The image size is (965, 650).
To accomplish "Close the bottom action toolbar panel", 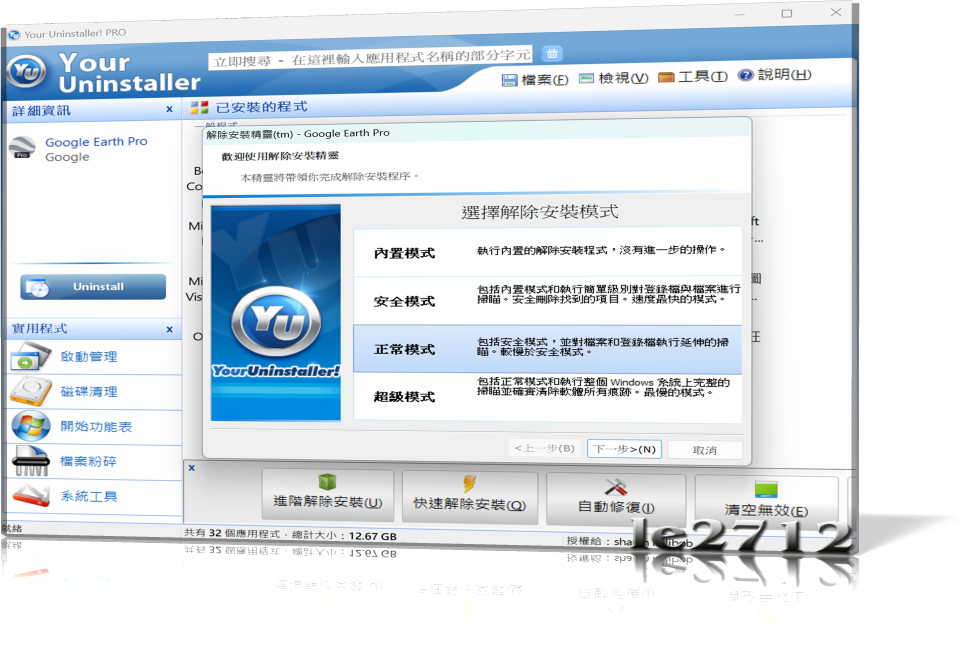I will point(191,468).
